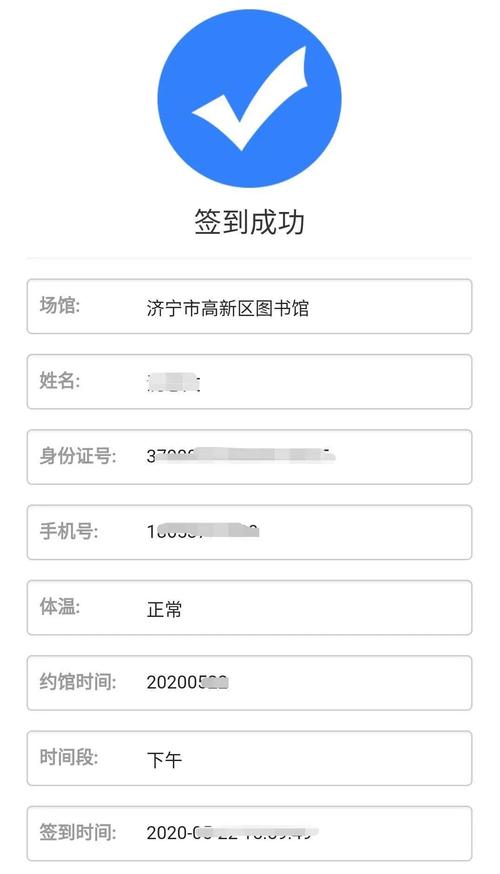The width and height of the screenshot is (500, 874).
Task: Select the 手机号 phone number field
Action: click(249, 532)
